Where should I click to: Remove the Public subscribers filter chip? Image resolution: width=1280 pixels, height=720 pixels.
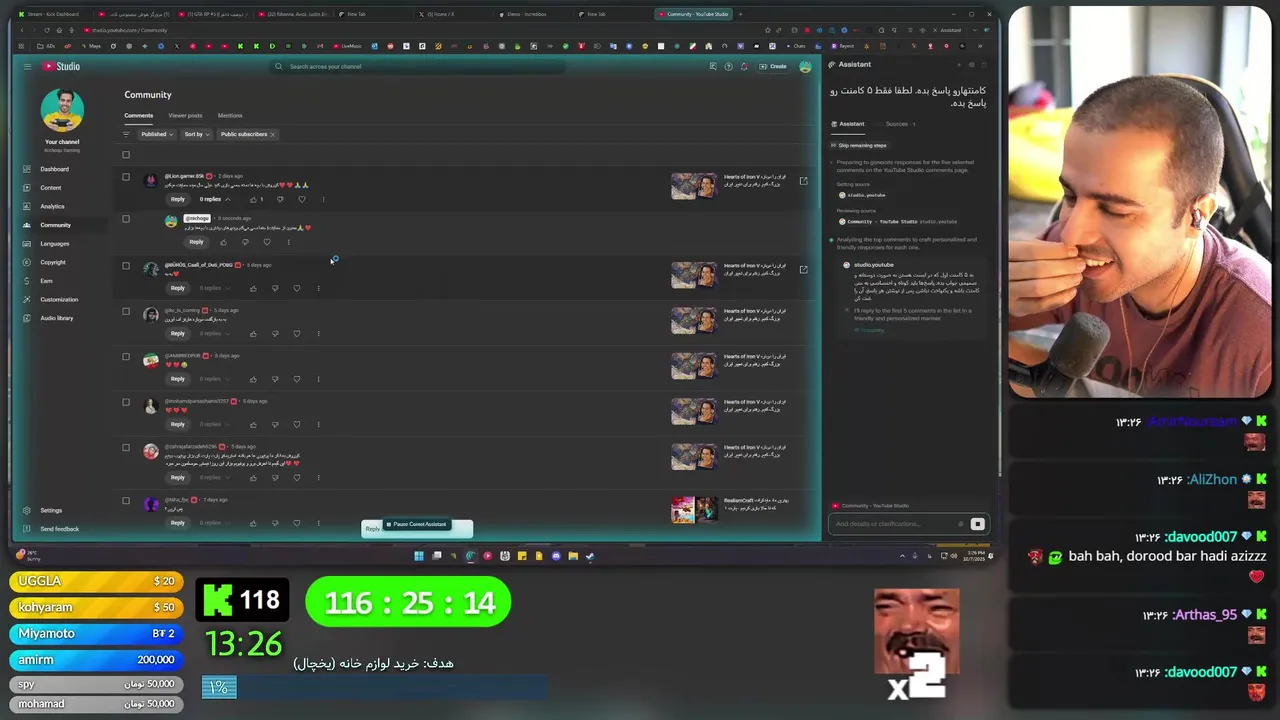pos(272,134)
